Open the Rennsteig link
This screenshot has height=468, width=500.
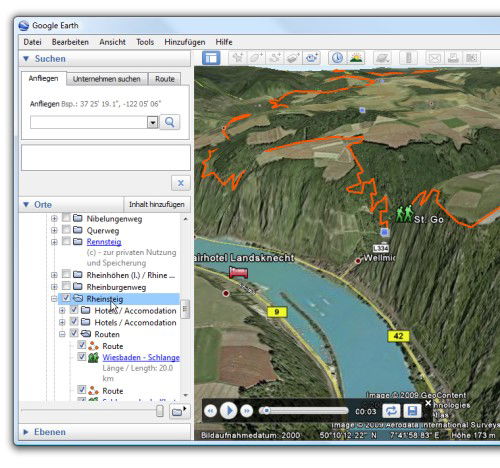[x=104, y=242]
